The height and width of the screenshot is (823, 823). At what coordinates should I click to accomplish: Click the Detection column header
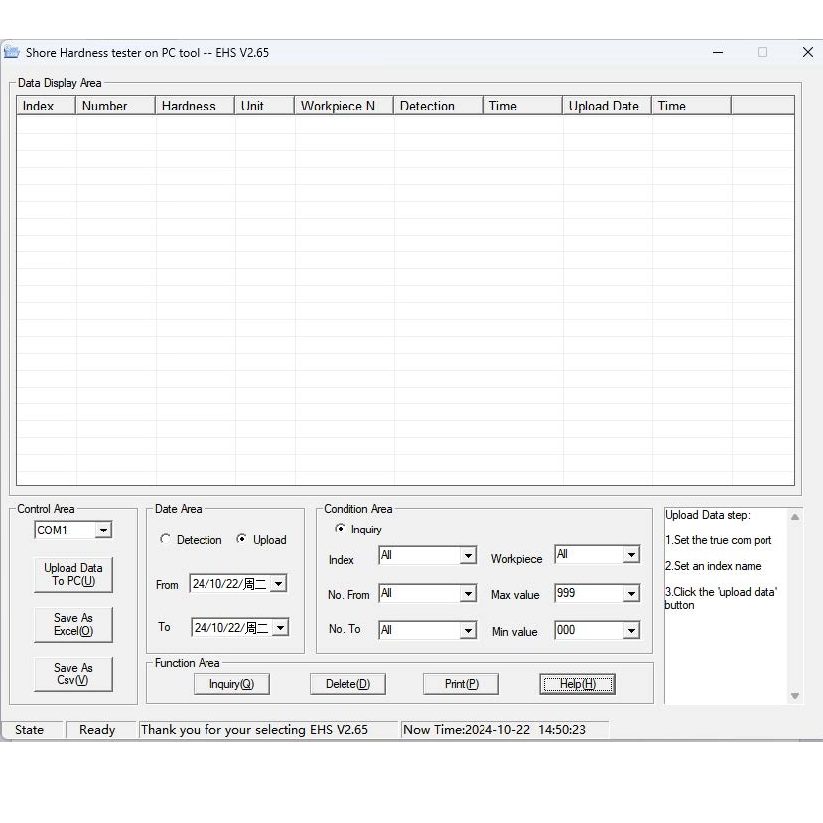pos(438,105)
